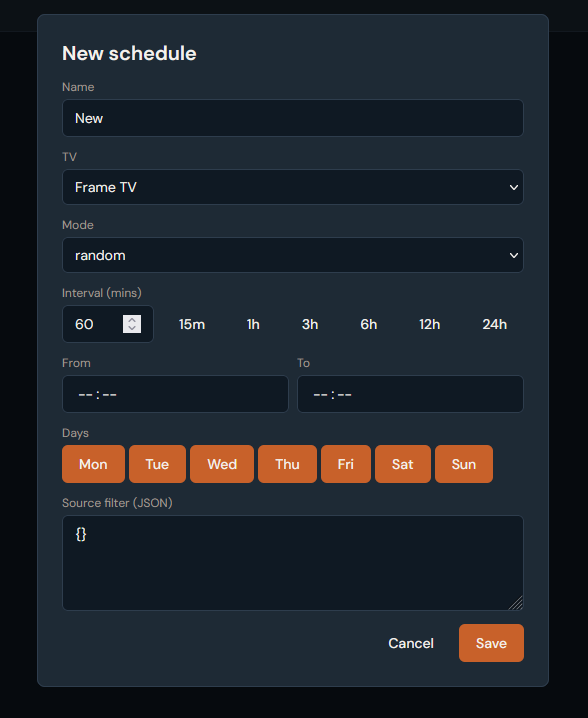The width and height of the screenshot is (588, 718).
Task: Click the From time field
Action: [x=175, y=394]
